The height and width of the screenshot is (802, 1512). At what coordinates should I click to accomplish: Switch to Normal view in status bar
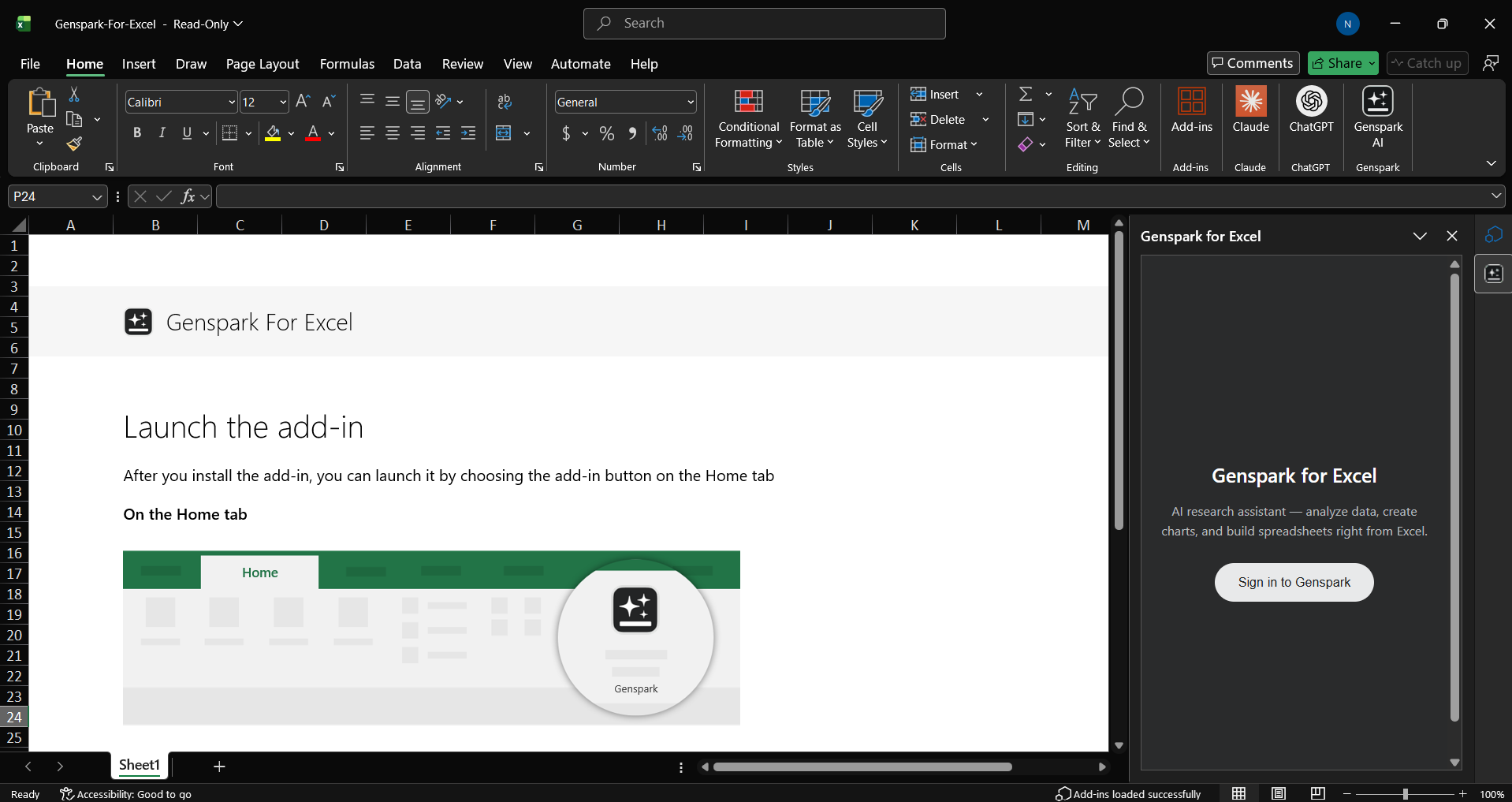pos(1239,793)
